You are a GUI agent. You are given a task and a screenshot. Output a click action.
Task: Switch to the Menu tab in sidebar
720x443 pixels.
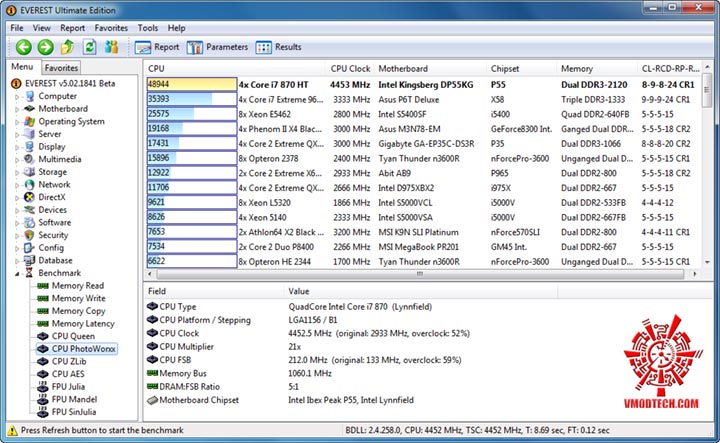[22, 67]
